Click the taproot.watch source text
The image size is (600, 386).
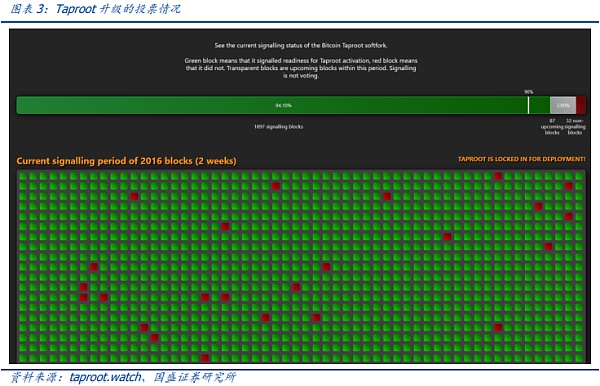[105, 377]
